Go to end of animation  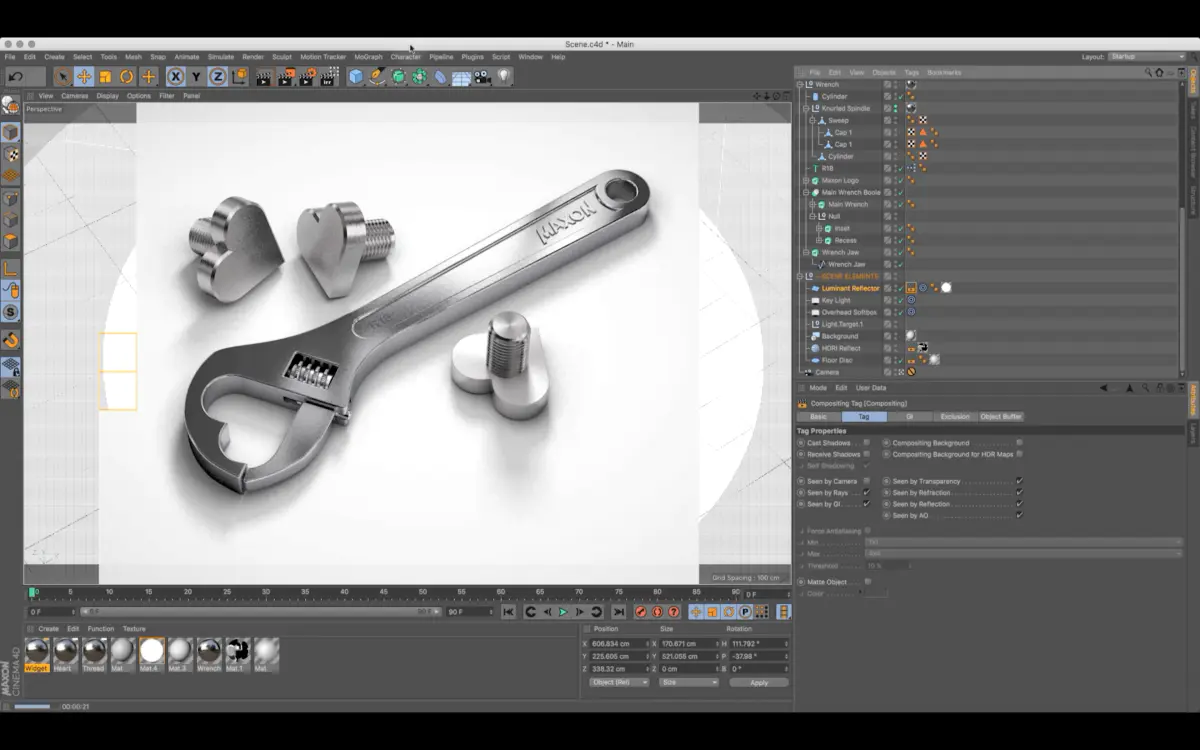(x=618, y=612)
